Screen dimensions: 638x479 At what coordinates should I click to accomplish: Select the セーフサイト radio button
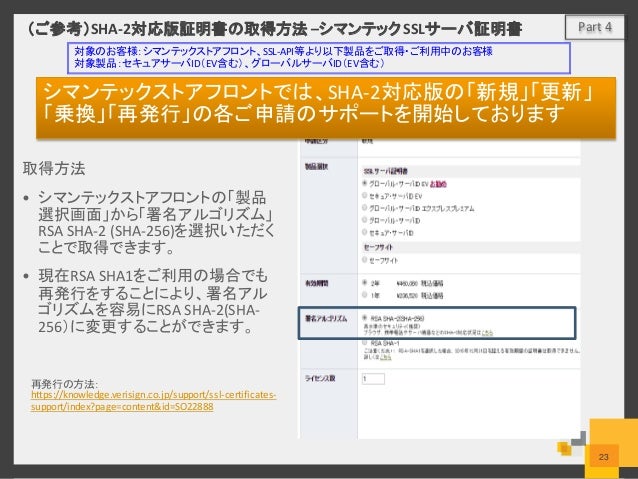[x=365, y=260]
